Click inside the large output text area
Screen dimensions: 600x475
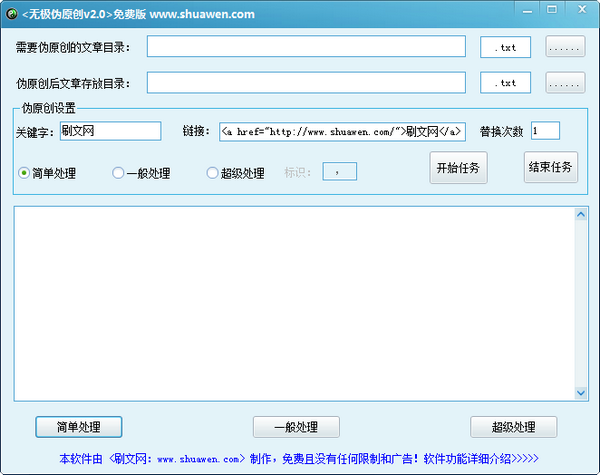[295, 304]
